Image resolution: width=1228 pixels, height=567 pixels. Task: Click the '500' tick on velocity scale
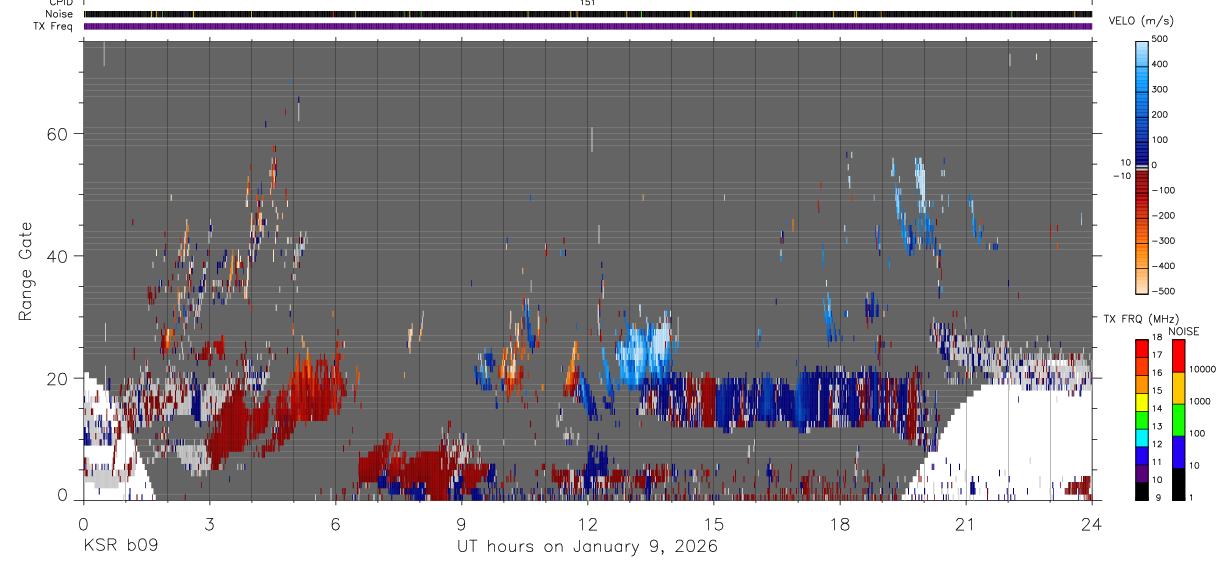[1162, 39]
